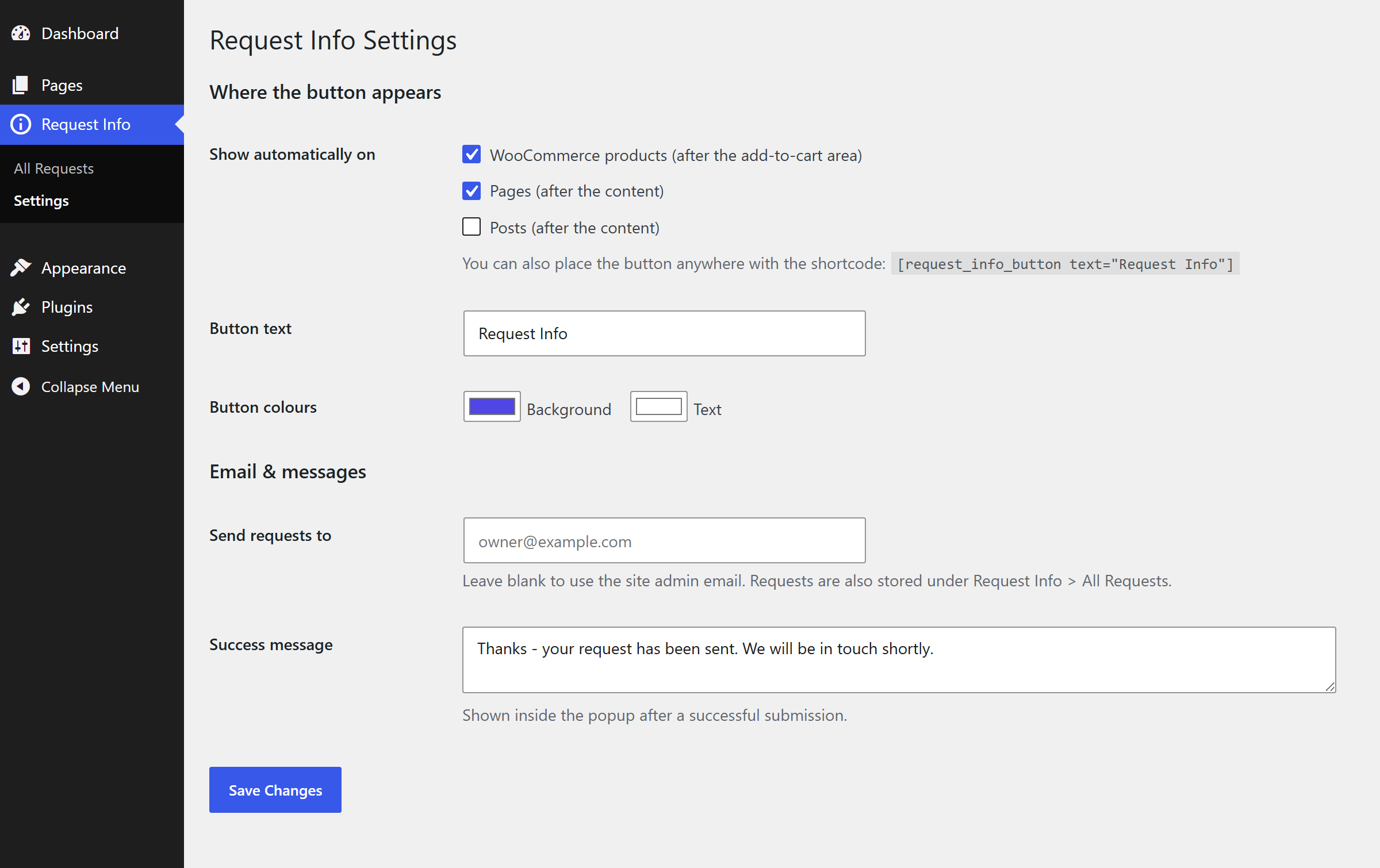Viewport: 1380px width, 868px height.
Task: Click the "Request Info Settings" page title
Action: click(333, 40)
